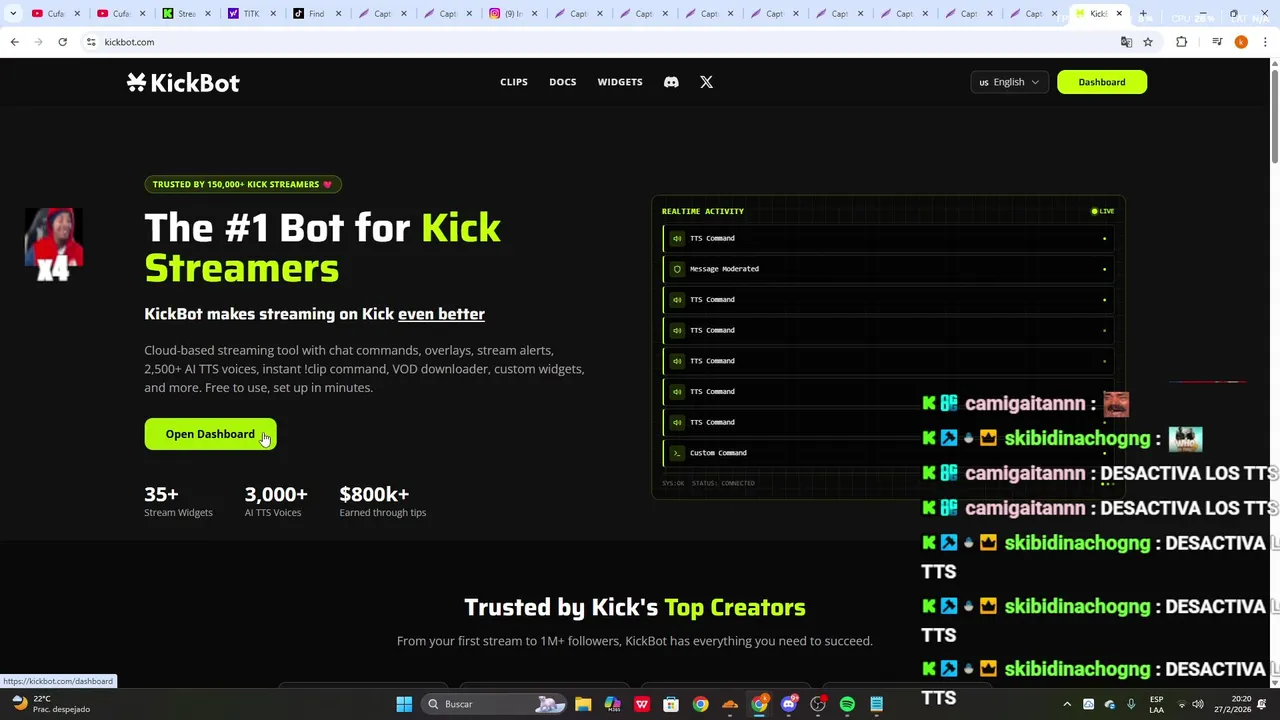Open the DOCS menu item
The image size is (1280, 720).
pos(563,82)
